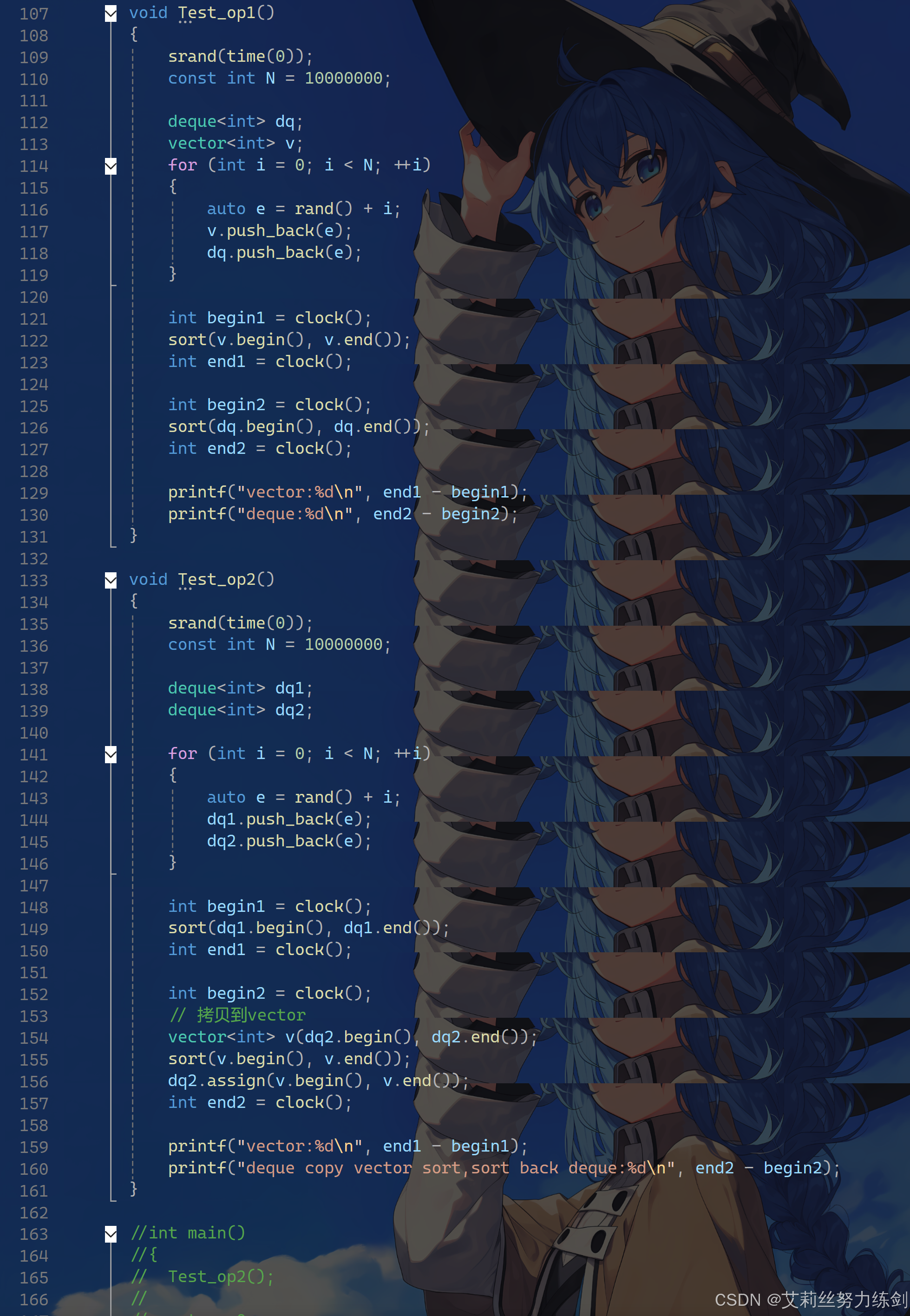This screenshot has height=1316, width=910.
Task: Click sort(dq.begin(), dq.end()) on line 126
Action: [x=296, y=426]
